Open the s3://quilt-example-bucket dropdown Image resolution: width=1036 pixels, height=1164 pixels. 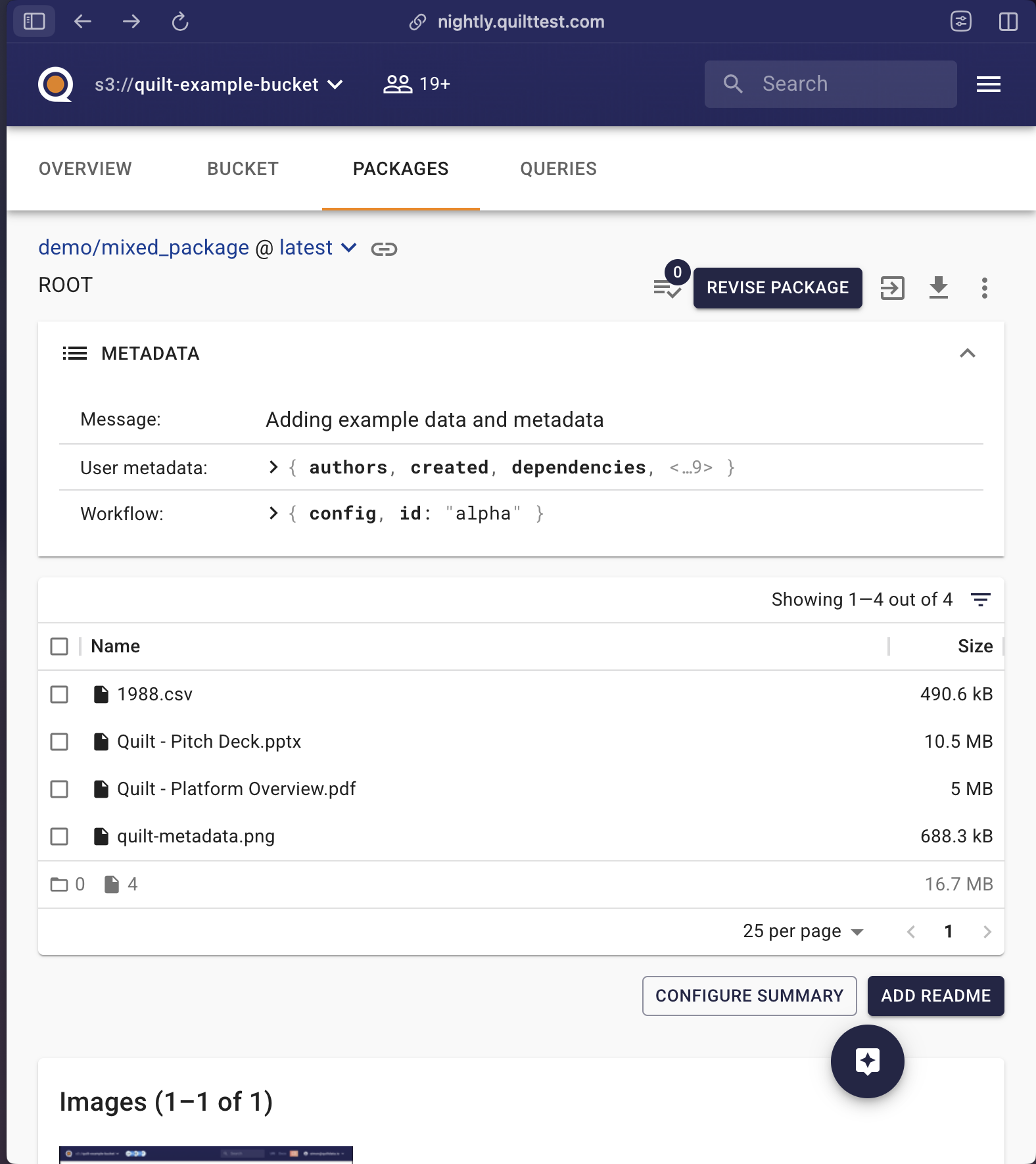[219, 84]
